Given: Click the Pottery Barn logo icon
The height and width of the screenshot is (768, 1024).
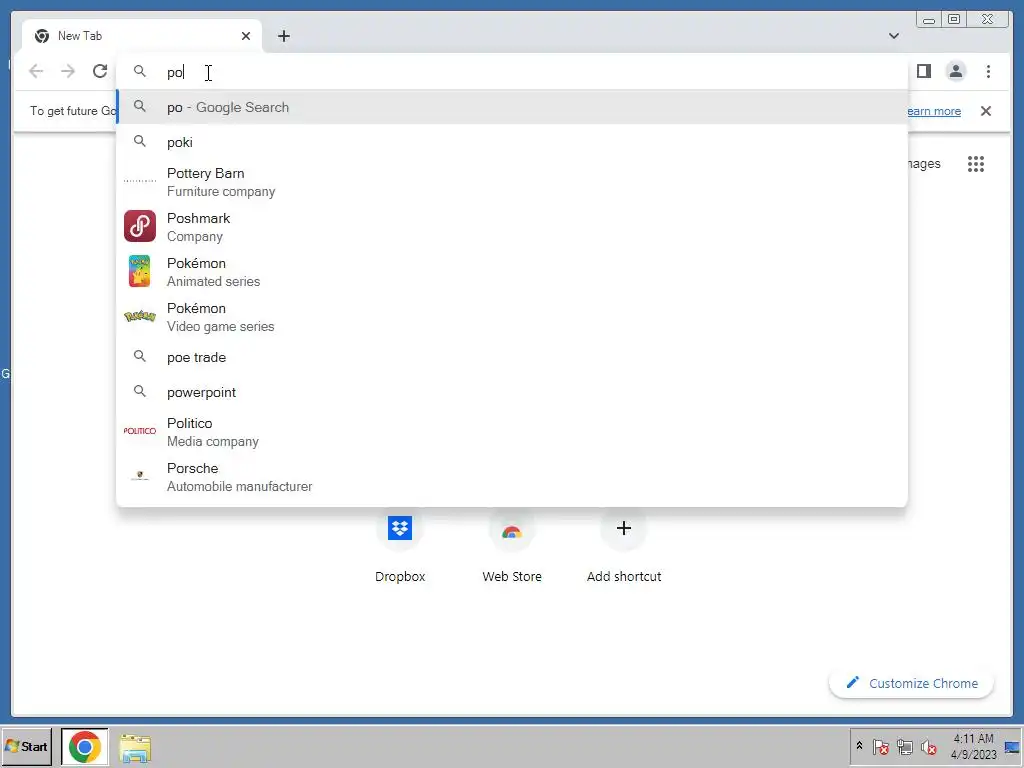Looking at the screenshot, I should pos(140,181).
